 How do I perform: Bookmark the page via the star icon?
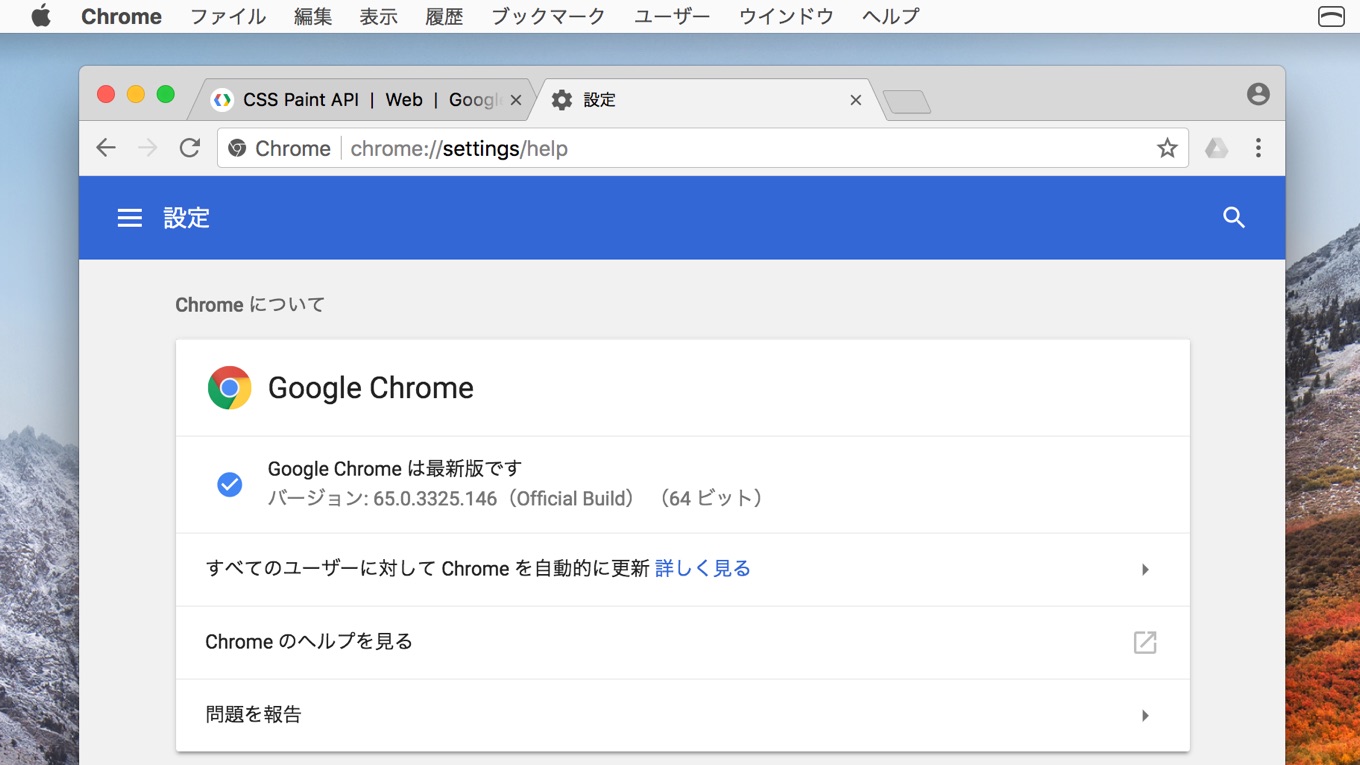point(1167,147)
